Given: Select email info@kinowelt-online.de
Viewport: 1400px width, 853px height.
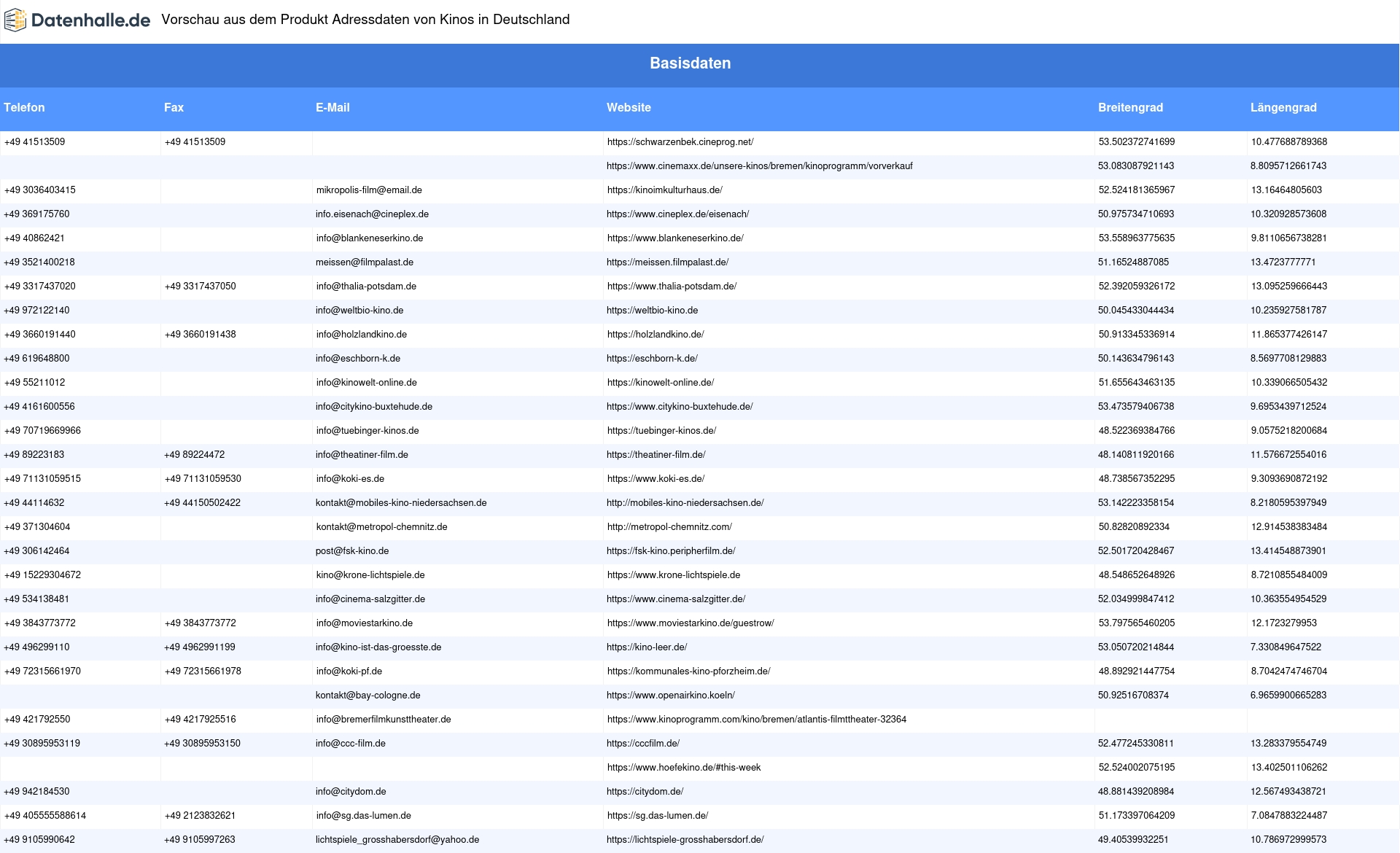Looking at the screenshot, I should coord(367,383).
